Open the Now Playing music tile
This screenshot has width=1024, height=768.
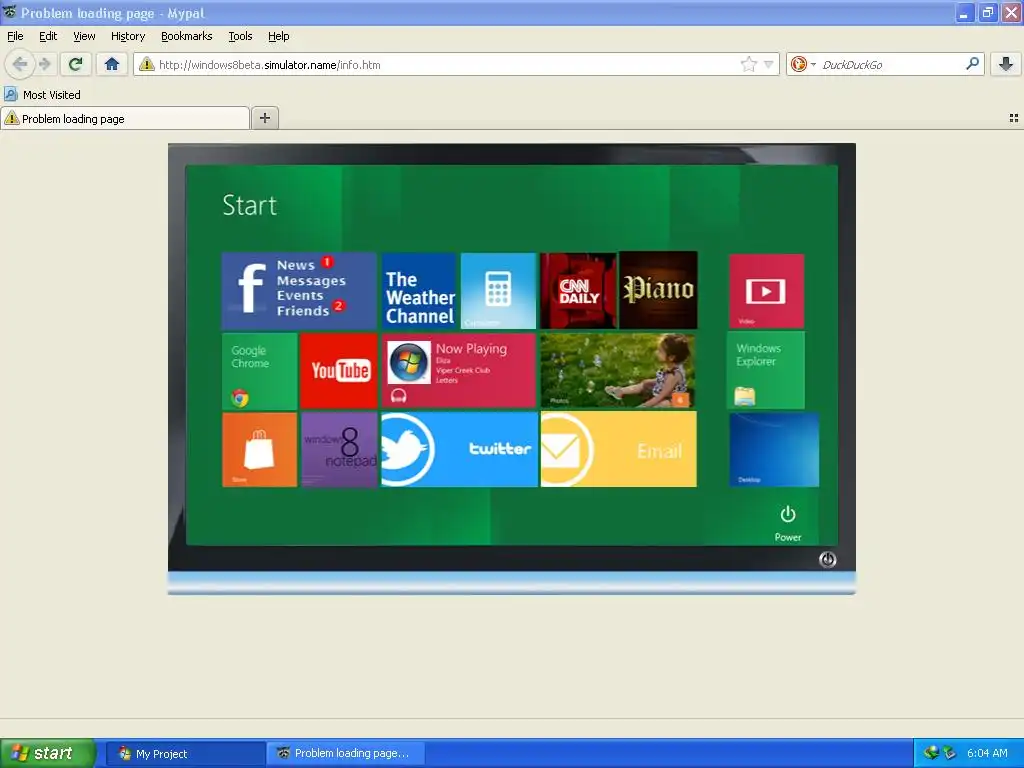point(458,370)
